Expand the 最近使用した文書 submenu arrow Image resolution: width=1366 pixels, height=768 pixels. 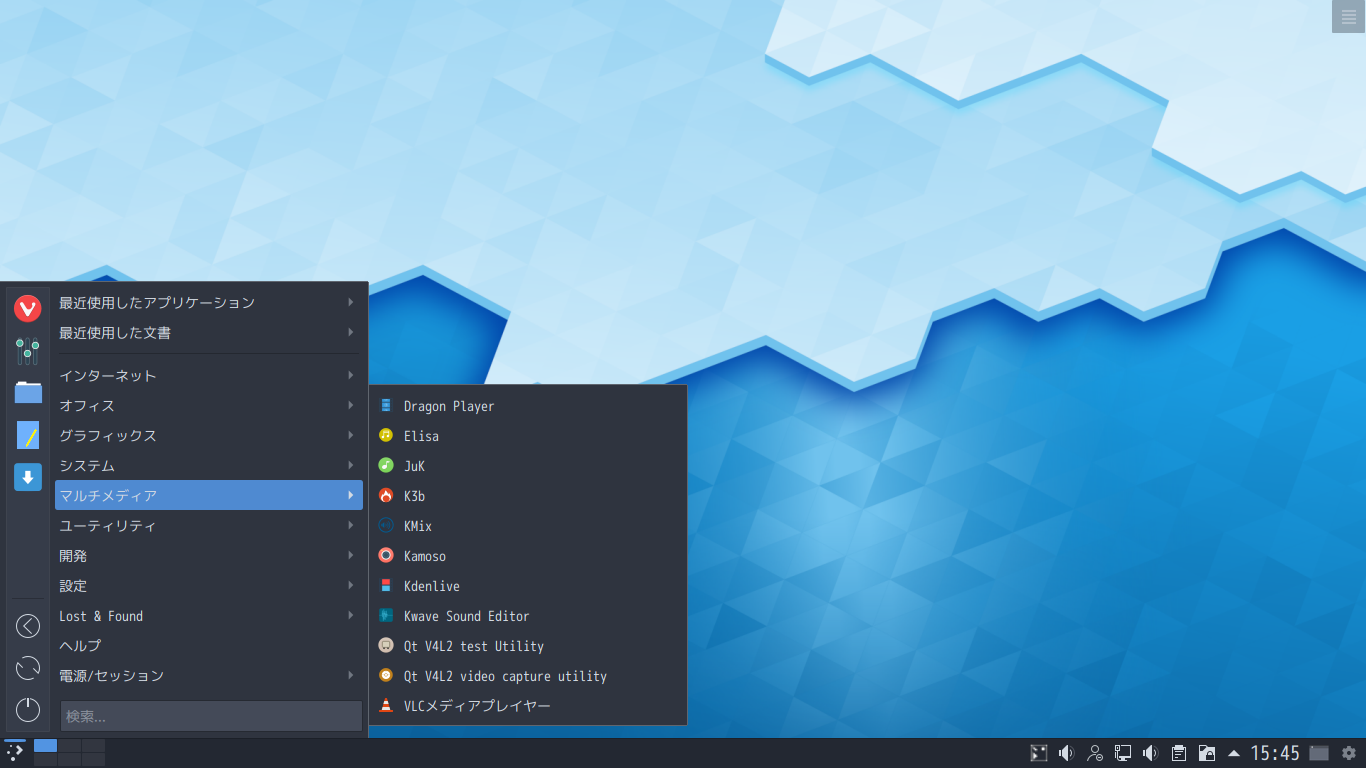pos(351,332)
